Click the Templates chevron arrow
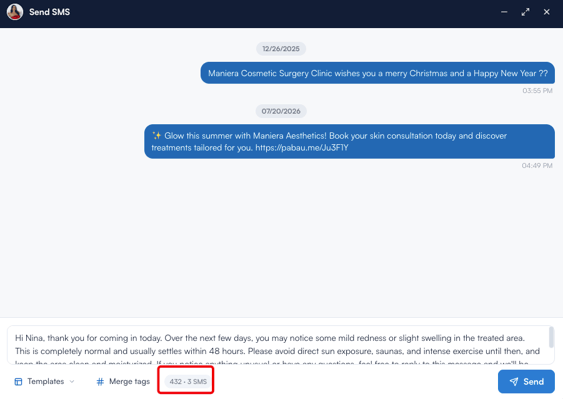This screenshot has height=399, width=563. pos(72,381)
